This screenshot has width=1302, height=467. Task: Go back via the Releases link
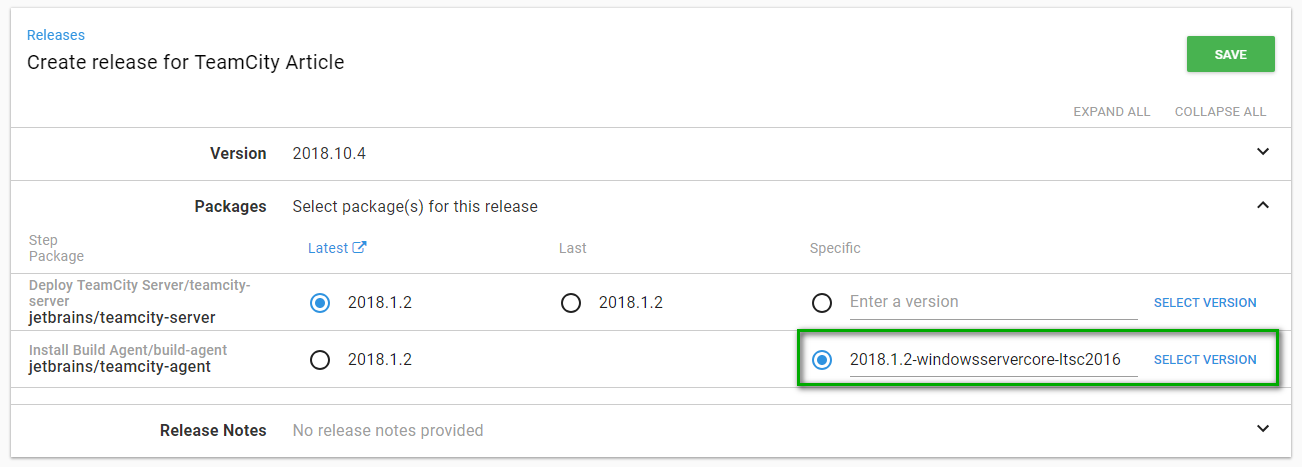click(x=56, y=35)
